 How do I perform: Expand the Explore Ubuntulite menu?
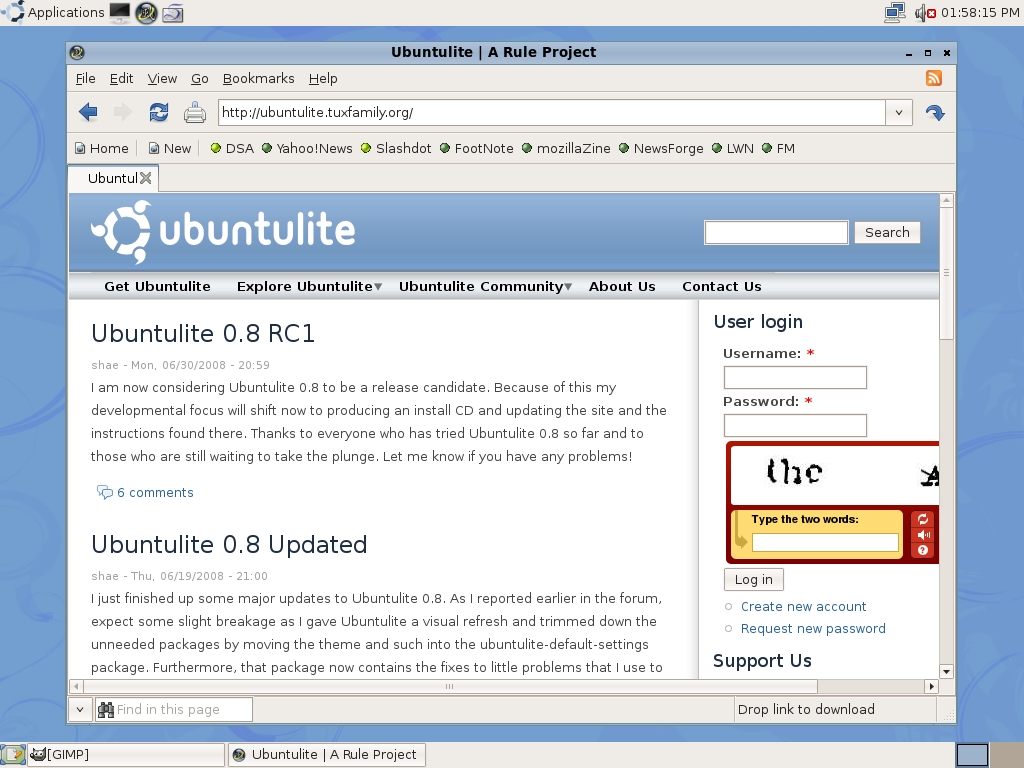tap(309, 287)
